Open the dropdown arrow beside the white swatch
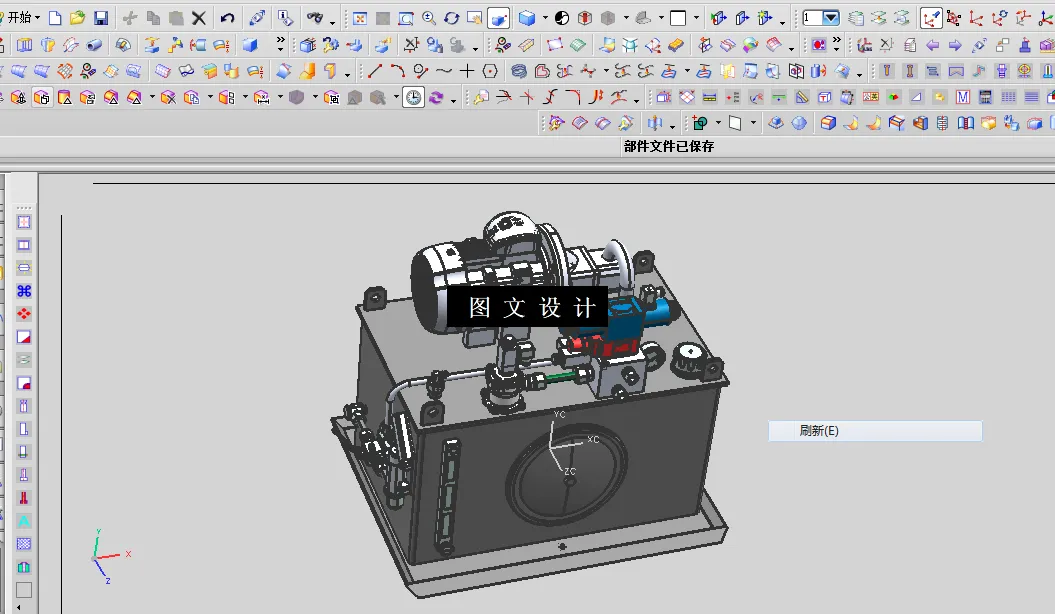The height and width of the screenshot is (614, 1055). click(x=695, y=17)
